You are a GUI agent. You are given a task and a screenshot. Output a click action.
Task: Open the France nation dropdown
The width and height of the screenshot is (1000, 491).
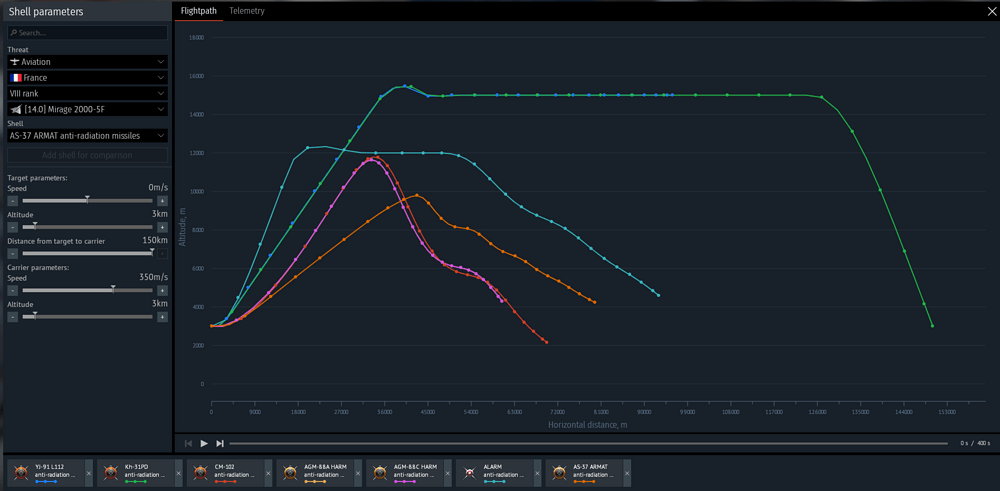87,77
